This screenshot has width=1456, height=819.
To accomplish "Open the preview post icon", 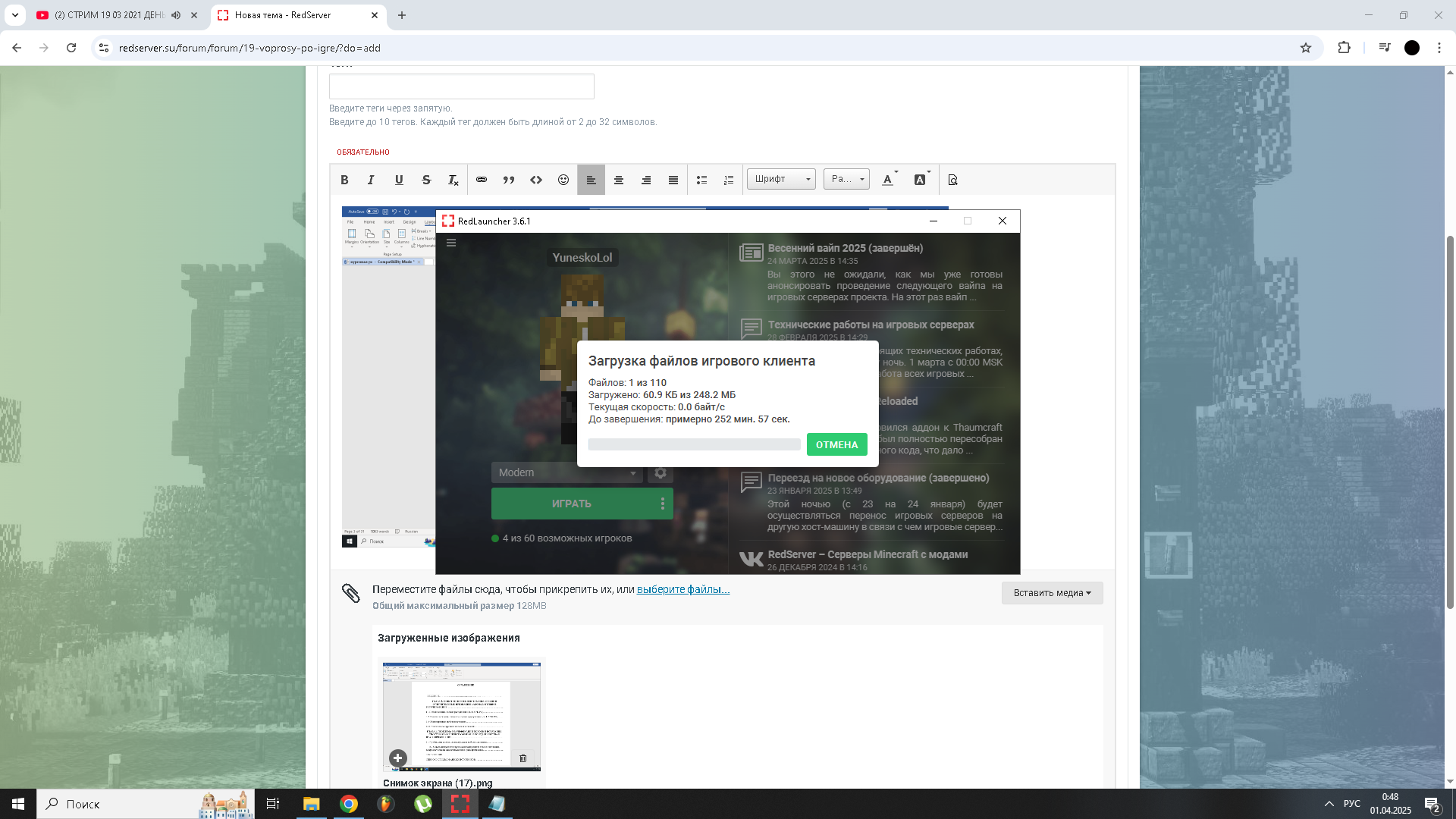I will [953, 180].
